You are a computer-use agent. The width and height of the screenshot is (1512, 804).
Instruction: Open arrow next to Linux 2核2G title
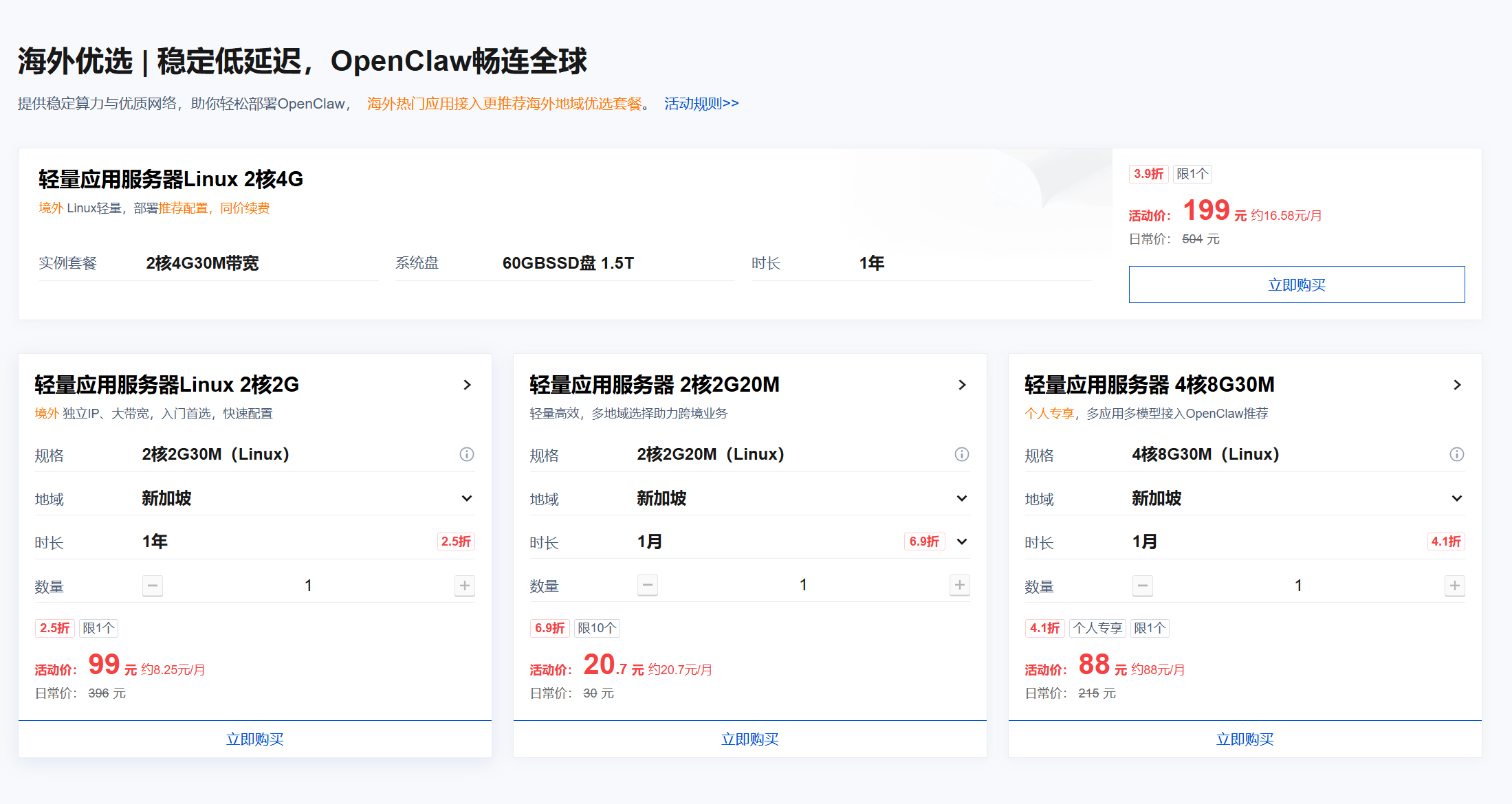tap(468, 385)
